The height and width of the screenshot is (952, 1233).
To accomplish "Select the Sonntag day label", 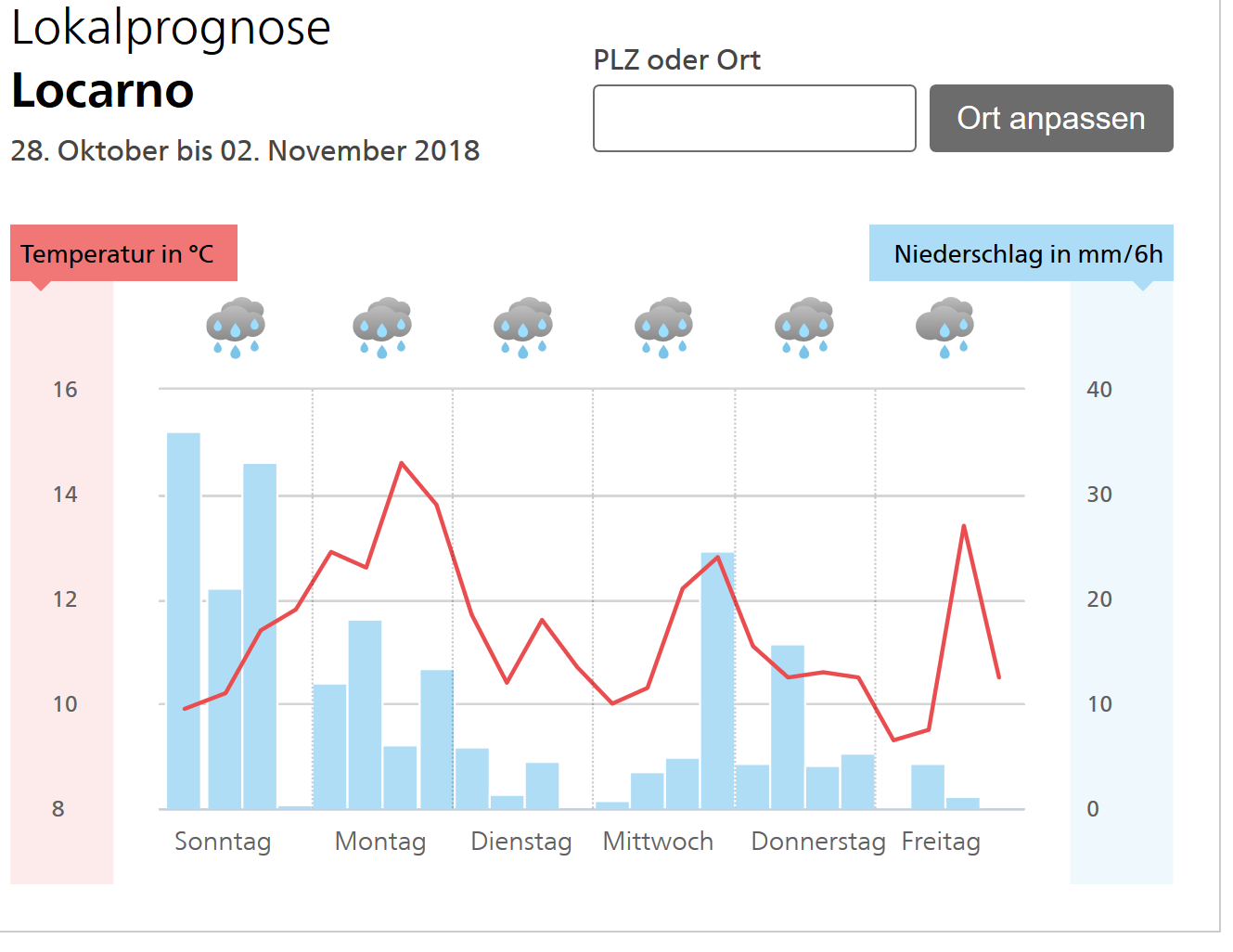I will click(223, 842).
